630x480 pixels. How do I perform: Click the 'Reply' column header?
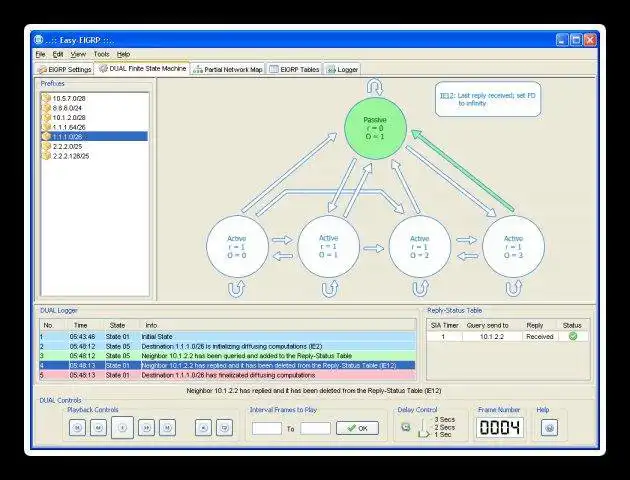[535, 325]
